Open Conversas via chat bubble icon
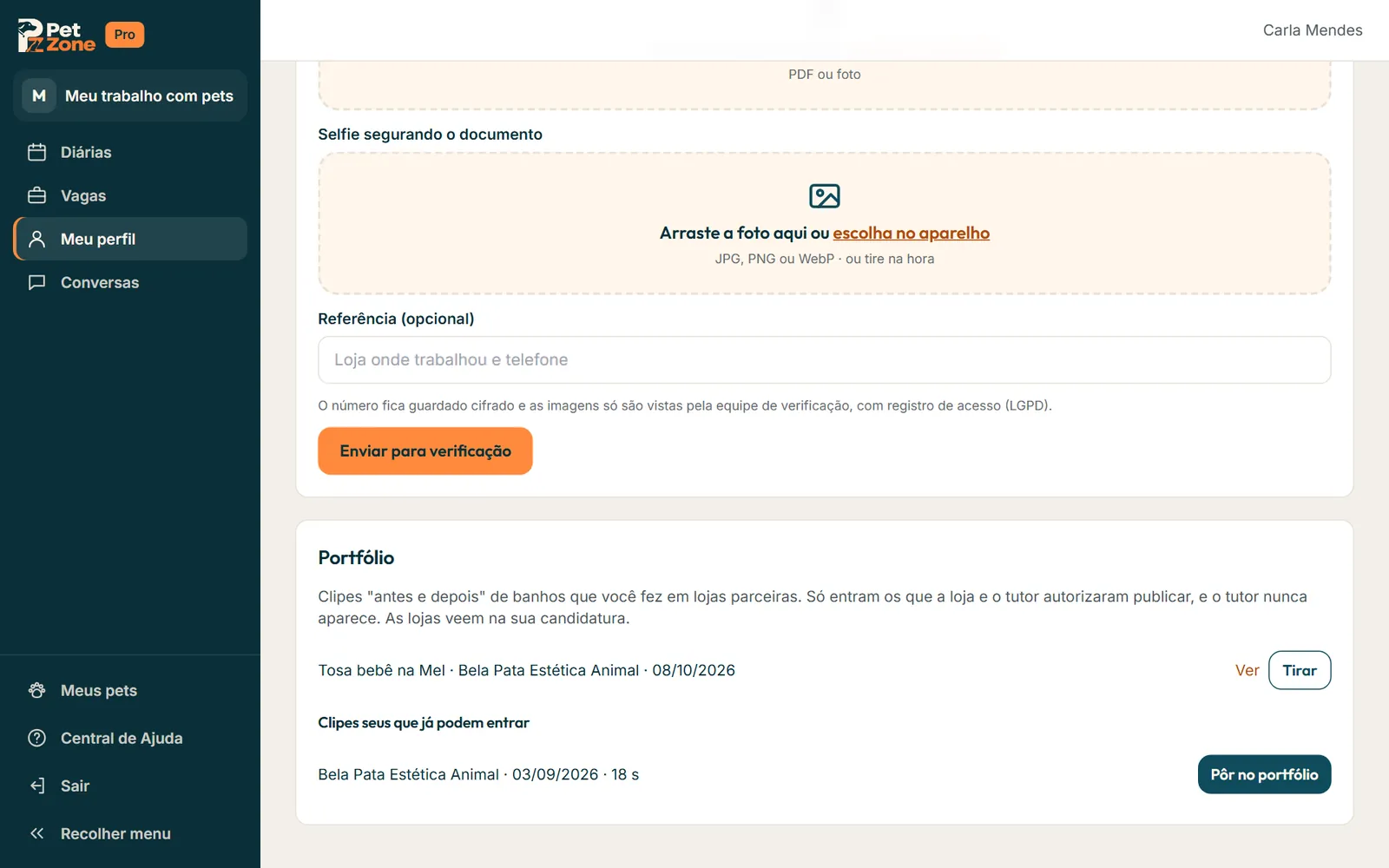The width and height of the screenshot is (1389, 868). (36, 282)
